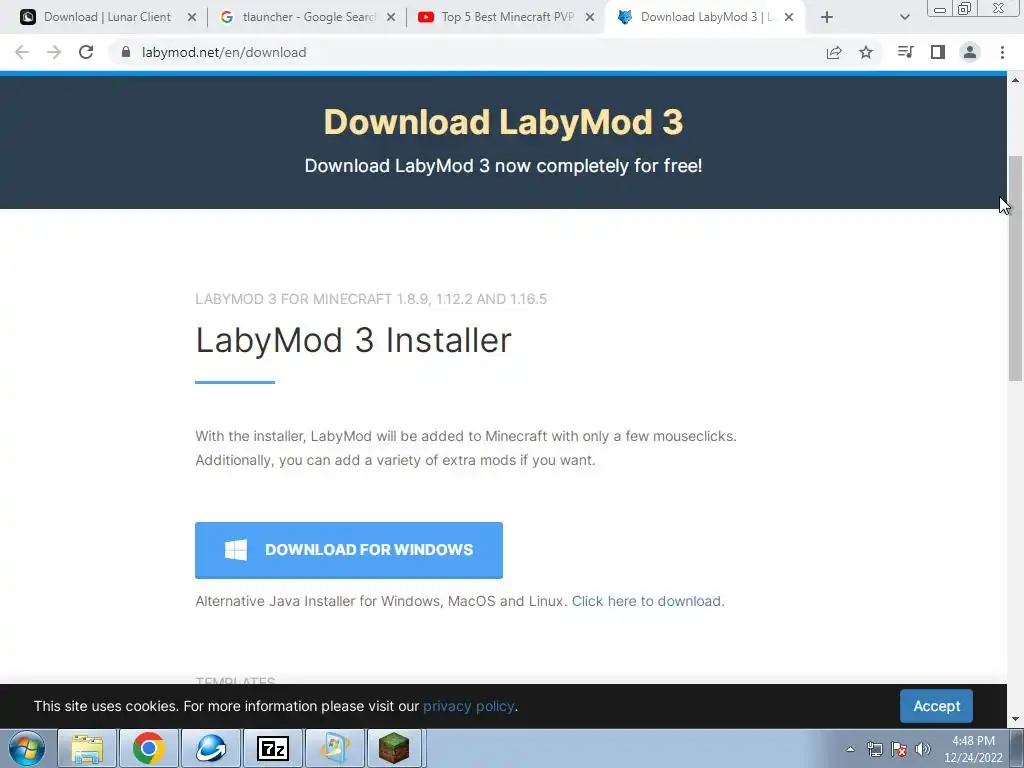Screen dimensions: 1024x768
Task: Open the Chrome profile avatar
Action: point(970,52)
